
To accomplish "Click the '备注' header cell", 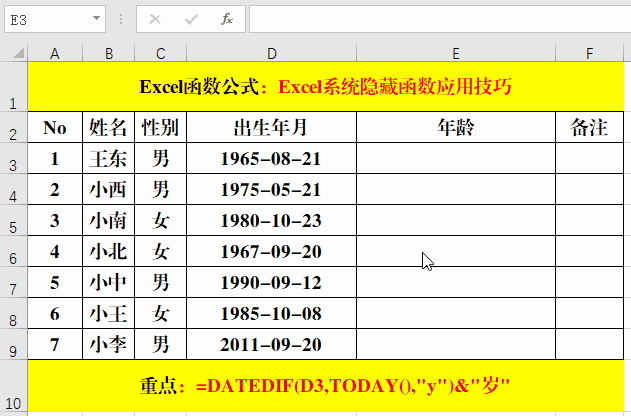I will 590,127.
